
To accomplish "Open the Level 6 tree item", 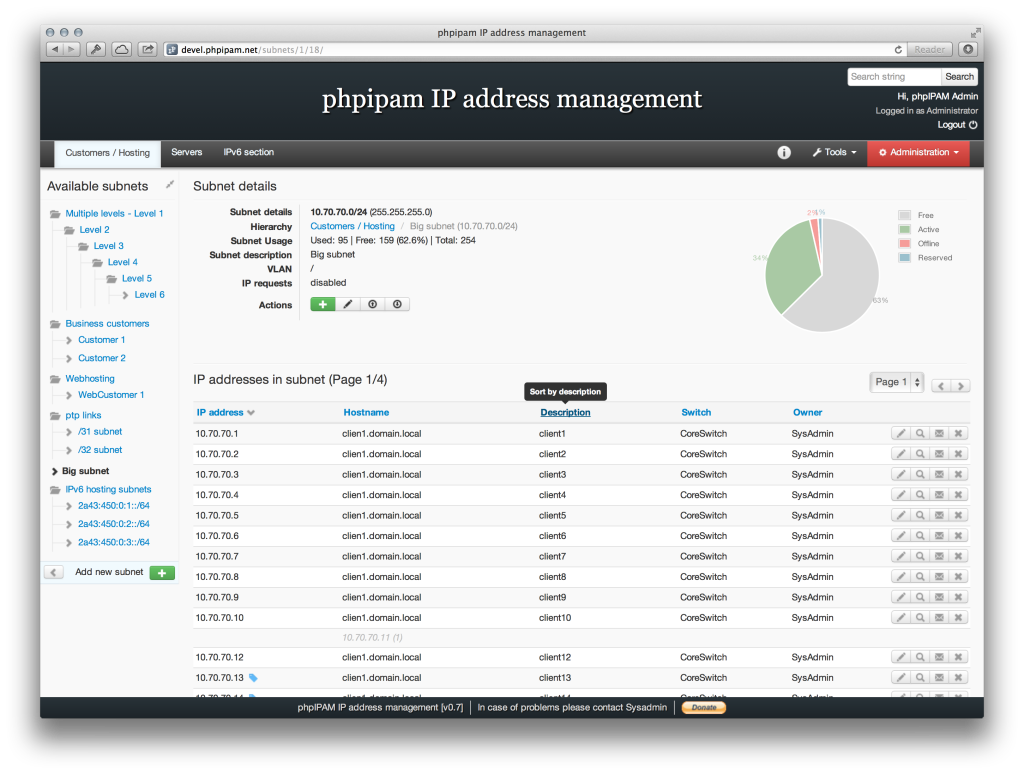I will [x=149, y=295].
